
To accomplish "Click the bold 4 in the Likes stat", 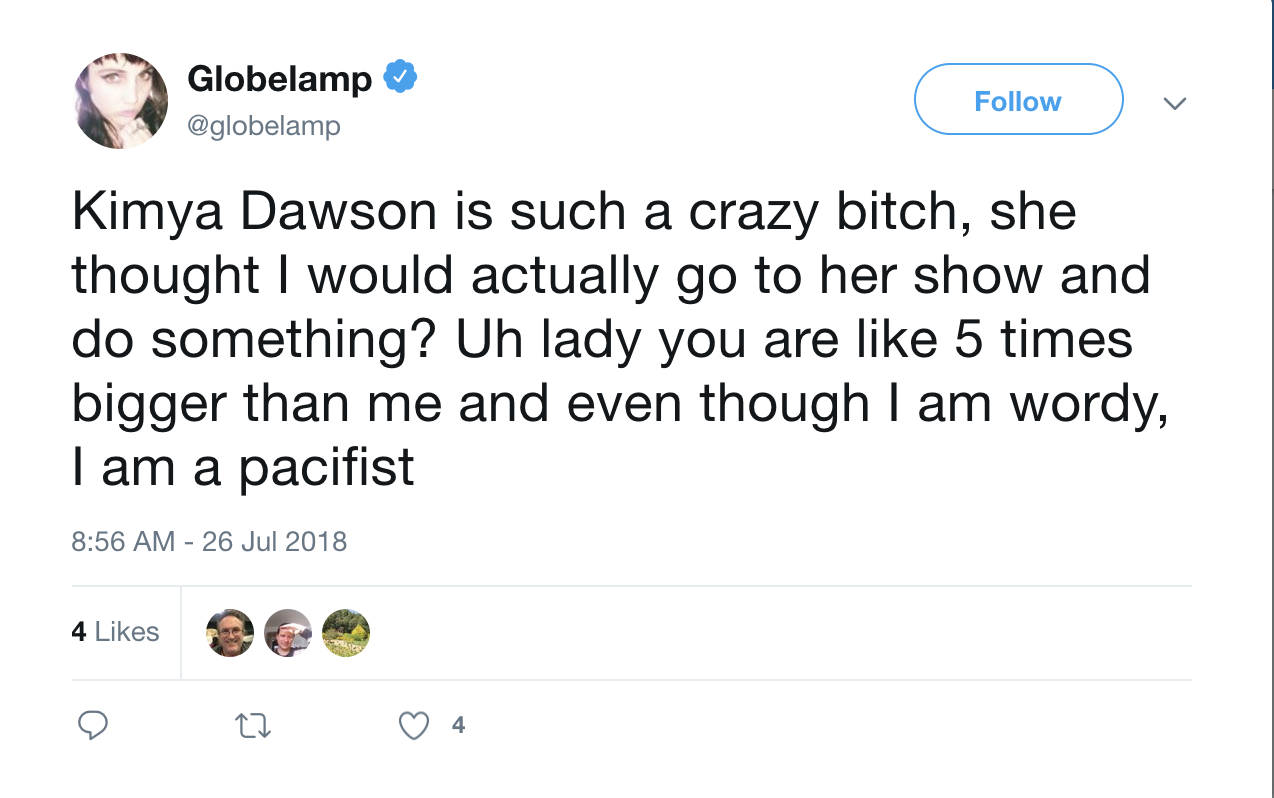I will (79, 632).
